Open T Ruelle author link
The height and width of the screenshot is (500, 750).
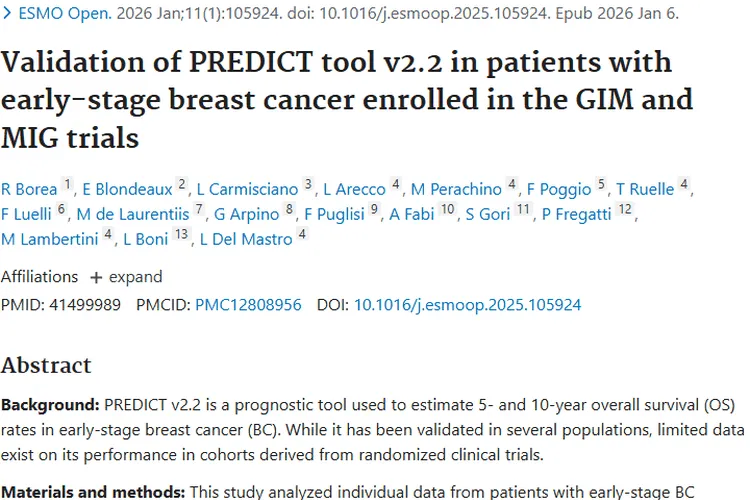[x=645, y=188]
